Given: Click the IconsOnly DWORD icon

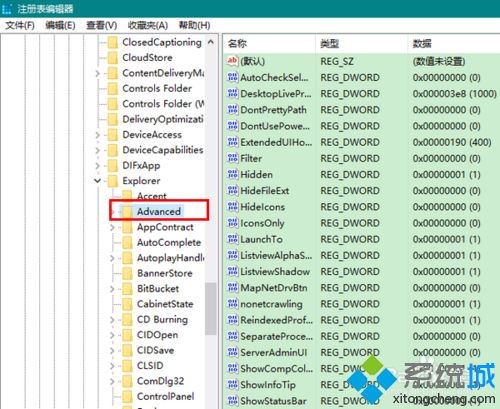Looking at the screenshot, I should (232, 223).
